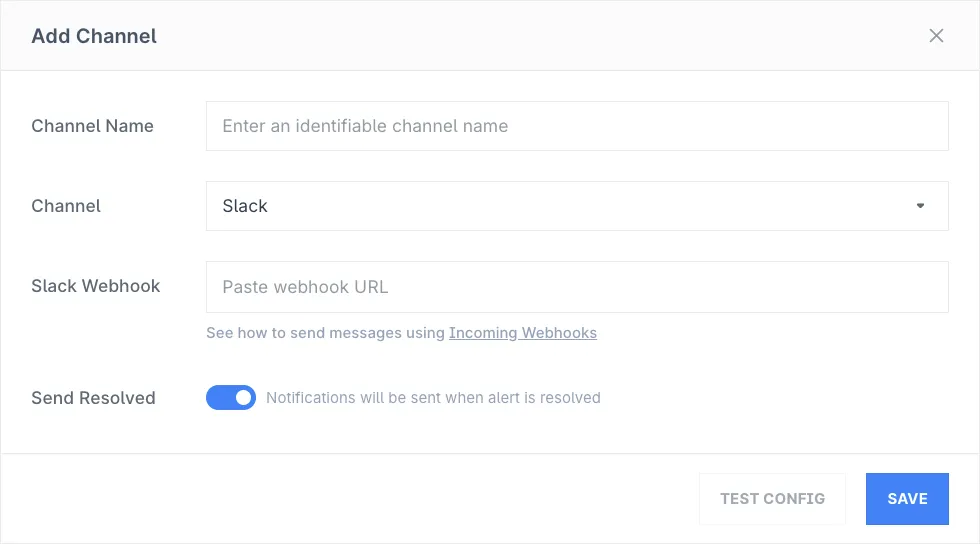This screenshot has width=980, height=544.
Task: Save the new channel
Action: coord(906,499)
